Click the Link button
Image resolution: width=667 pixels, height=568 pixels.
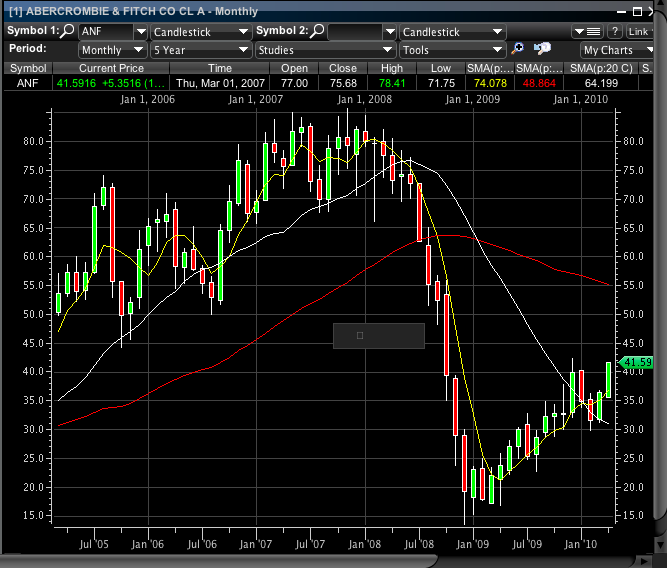point(642,31)
